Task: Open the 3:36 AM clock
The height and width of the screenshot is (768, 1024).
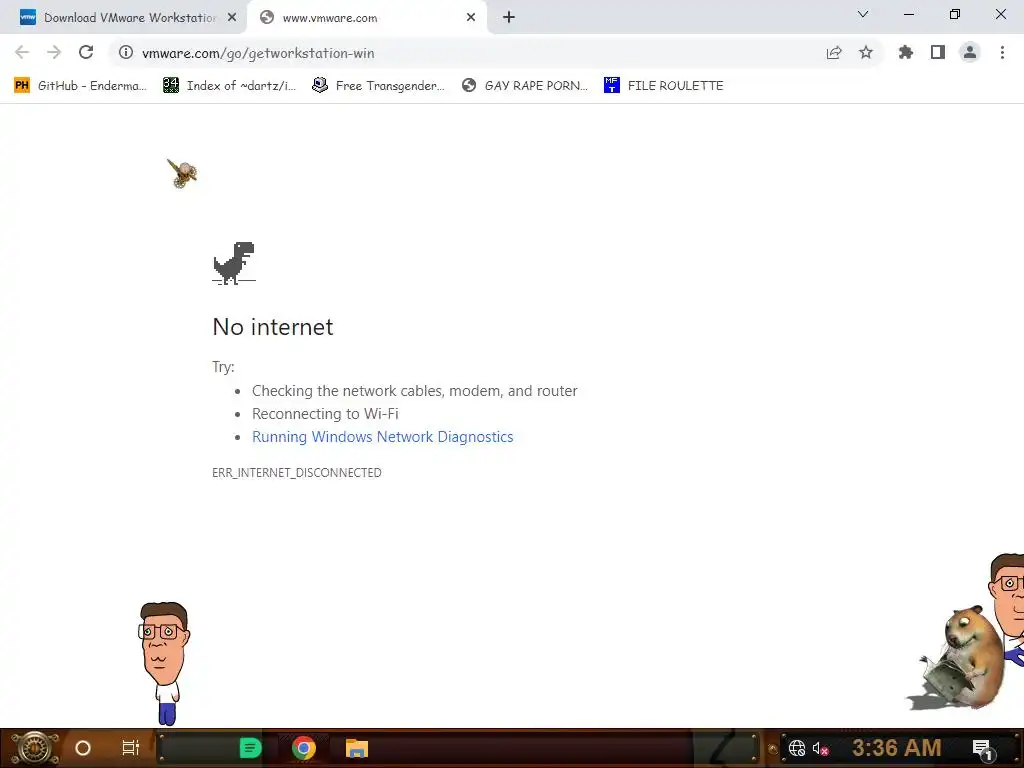Action: tap(896, 748)
